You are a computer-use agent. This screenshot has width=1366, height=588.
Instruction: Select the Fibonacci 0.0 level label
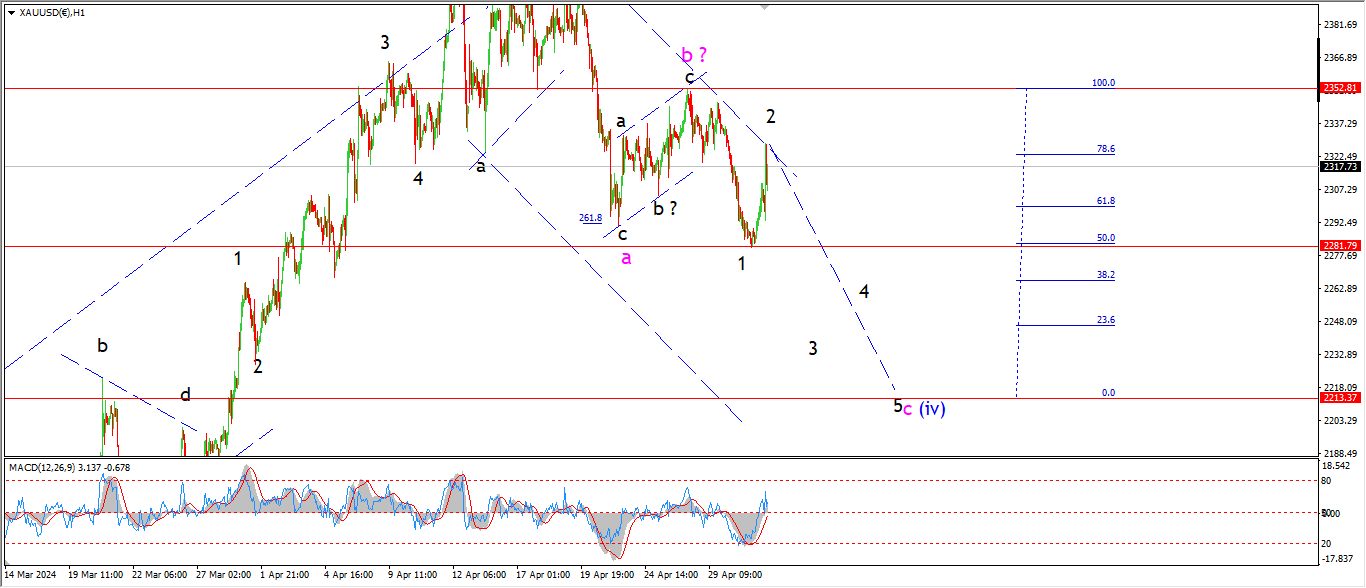click(1108, 393)
